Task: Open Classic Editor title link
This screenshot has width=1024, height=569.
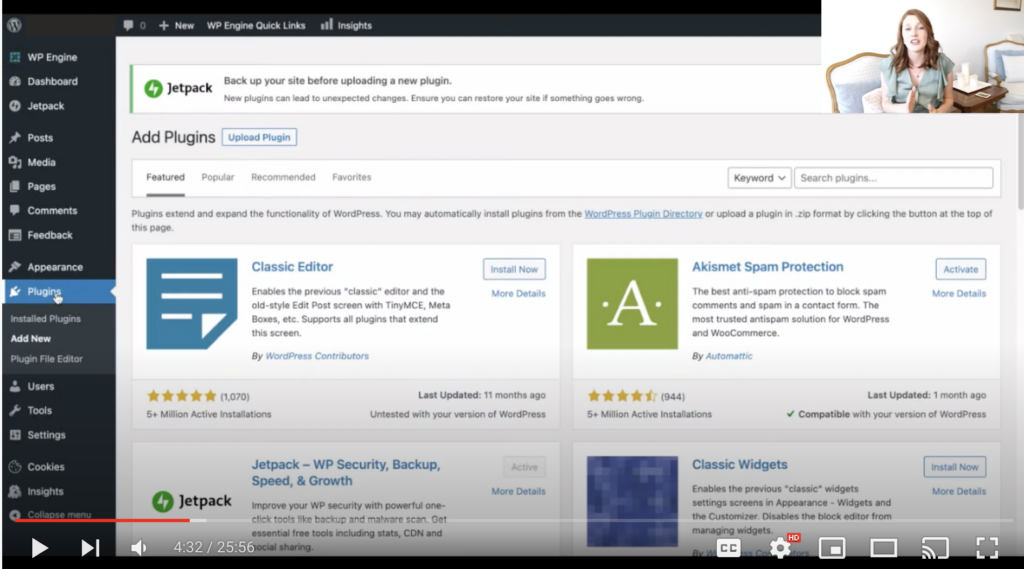Action: coord(292,267)
